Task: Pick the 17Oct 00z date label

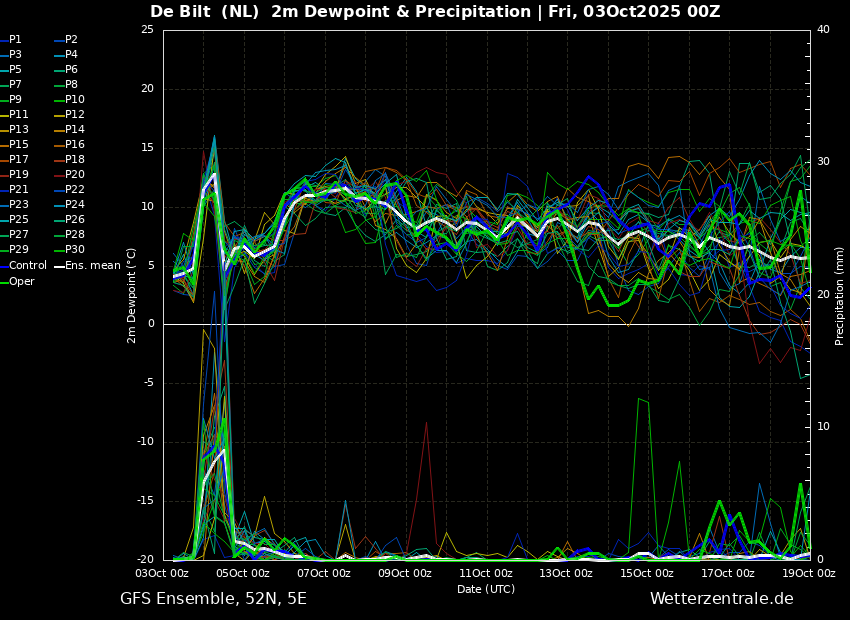Action: pyautogui.click(x=727, y=573)
